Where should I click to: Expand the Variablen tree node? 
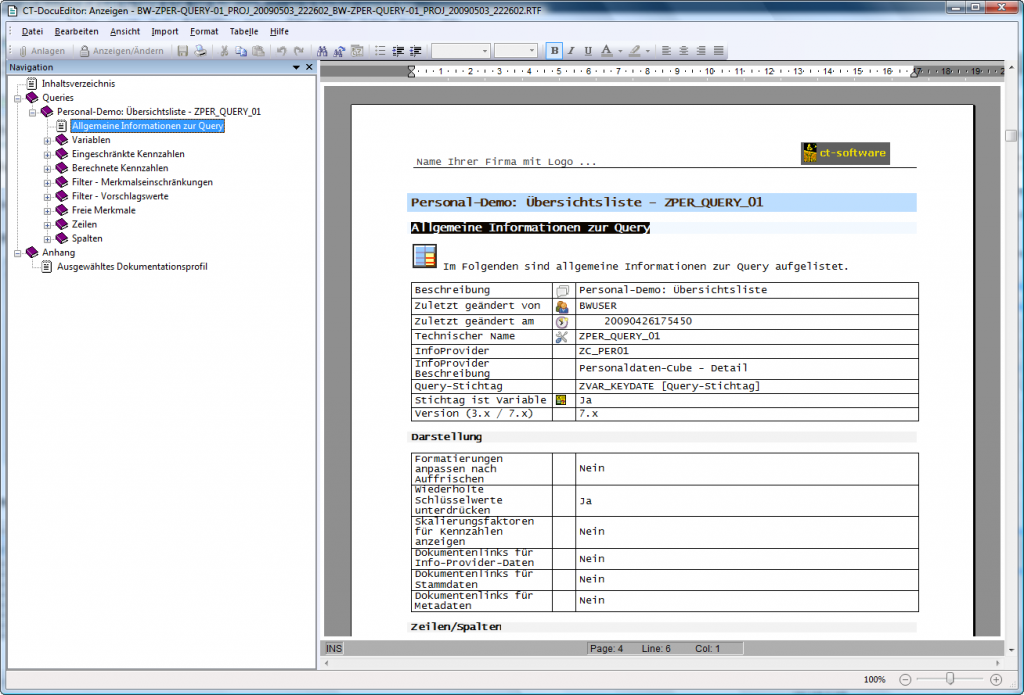47,141
